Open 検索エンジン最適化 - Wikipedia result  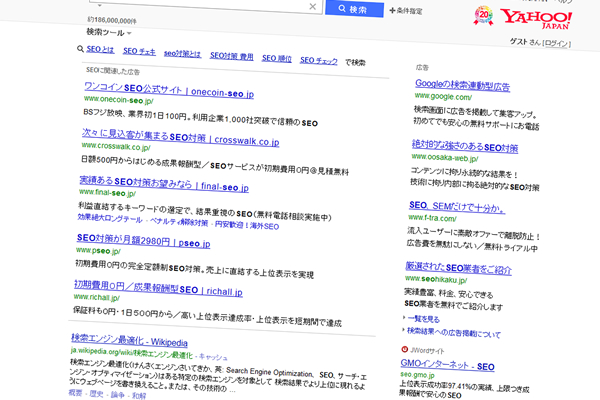(129, 340)
